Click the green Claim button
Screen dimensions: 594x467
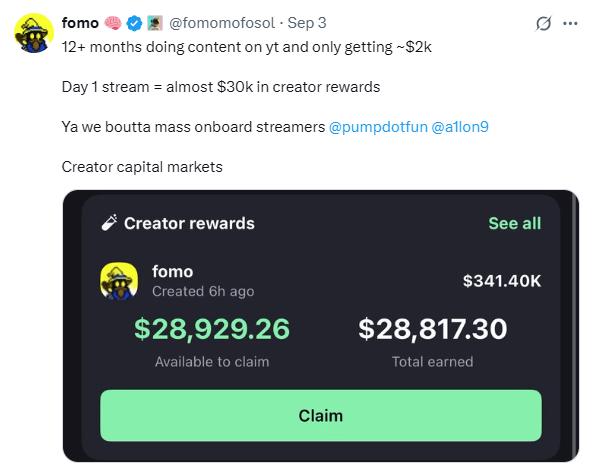[x=321, y=415]
